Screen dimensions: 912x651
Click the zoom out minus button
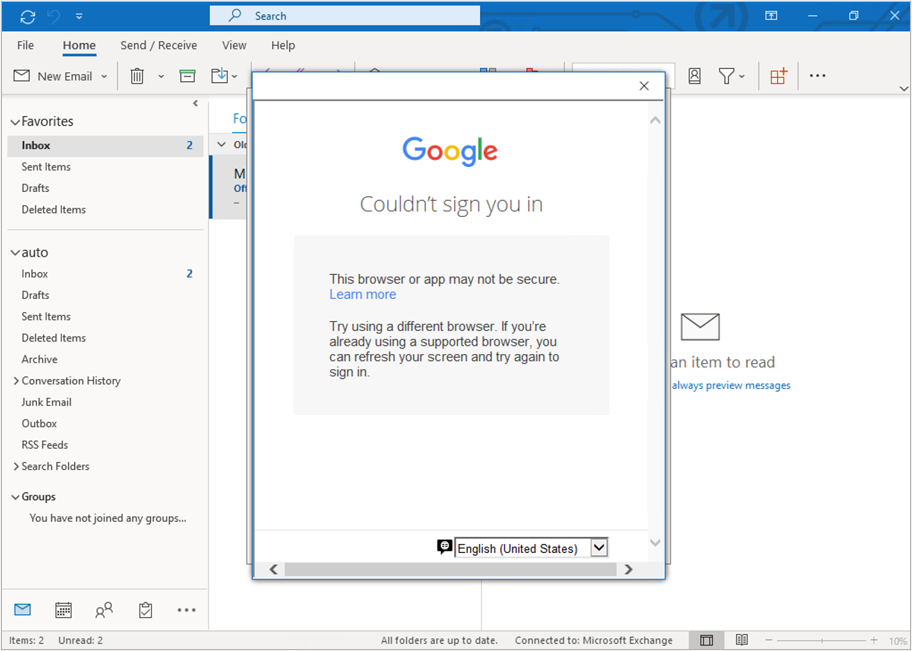tap(770, 641)
